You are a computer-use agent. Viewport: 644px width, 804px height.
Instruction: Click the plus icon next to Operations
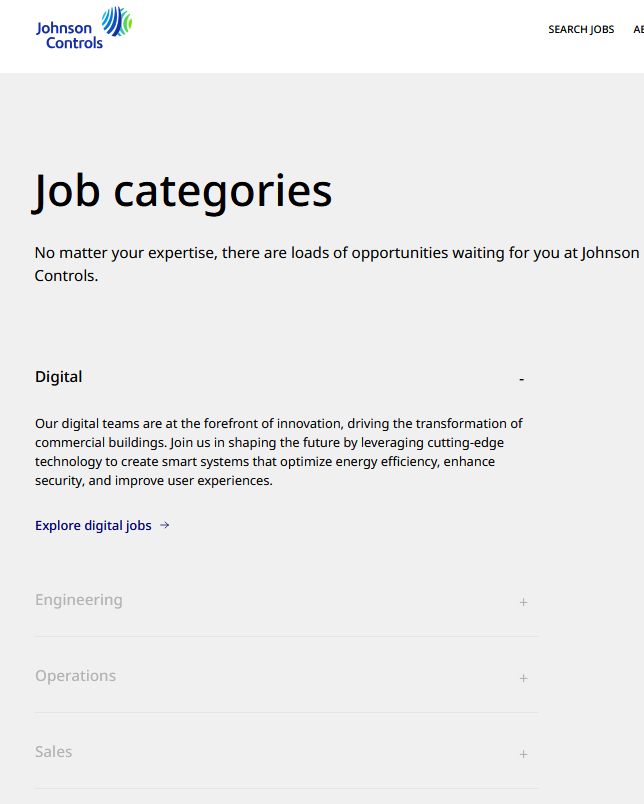pyautogui.click(x=523, y=678)
